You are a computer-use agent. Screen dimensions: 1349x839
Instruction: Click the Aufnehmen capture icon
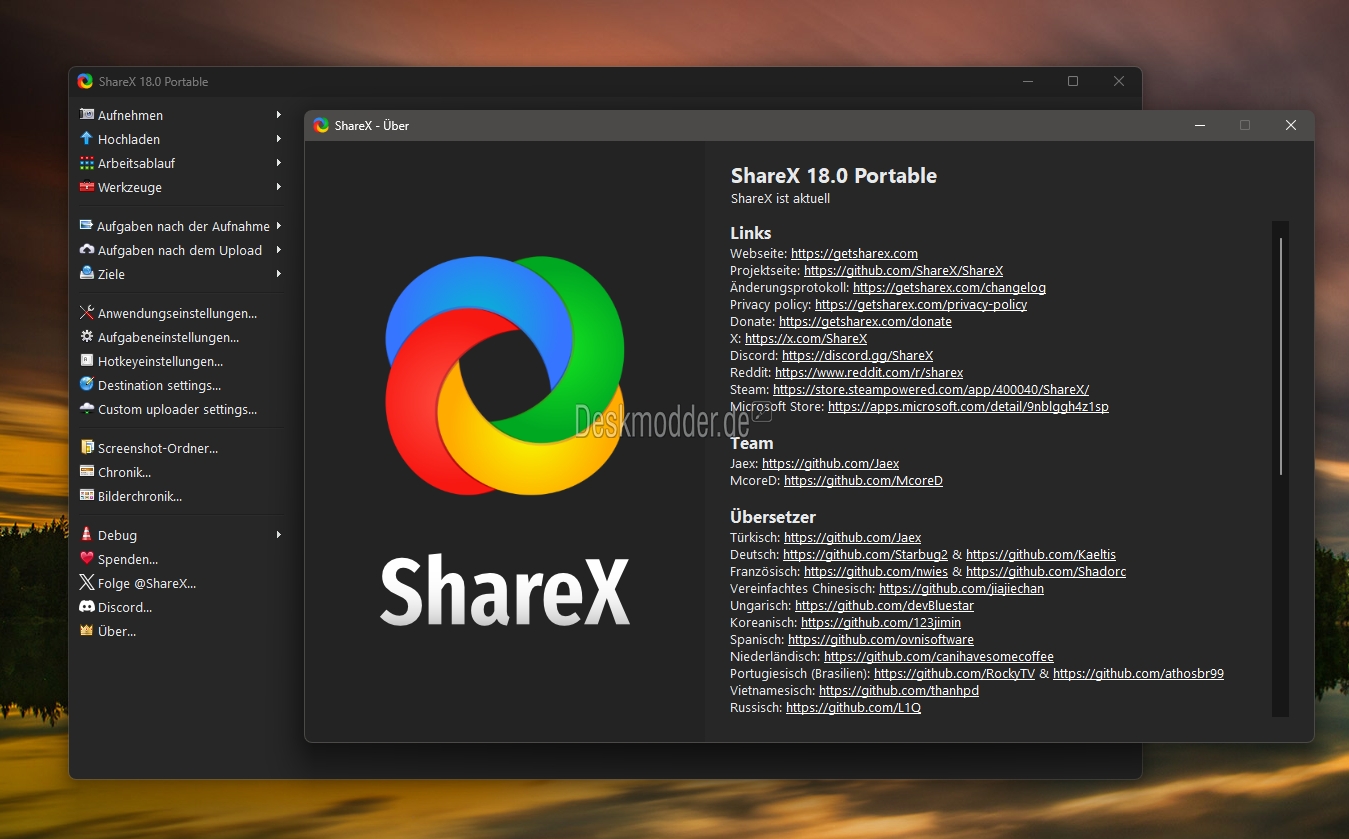pyautogui.click(x=87, y=115)
